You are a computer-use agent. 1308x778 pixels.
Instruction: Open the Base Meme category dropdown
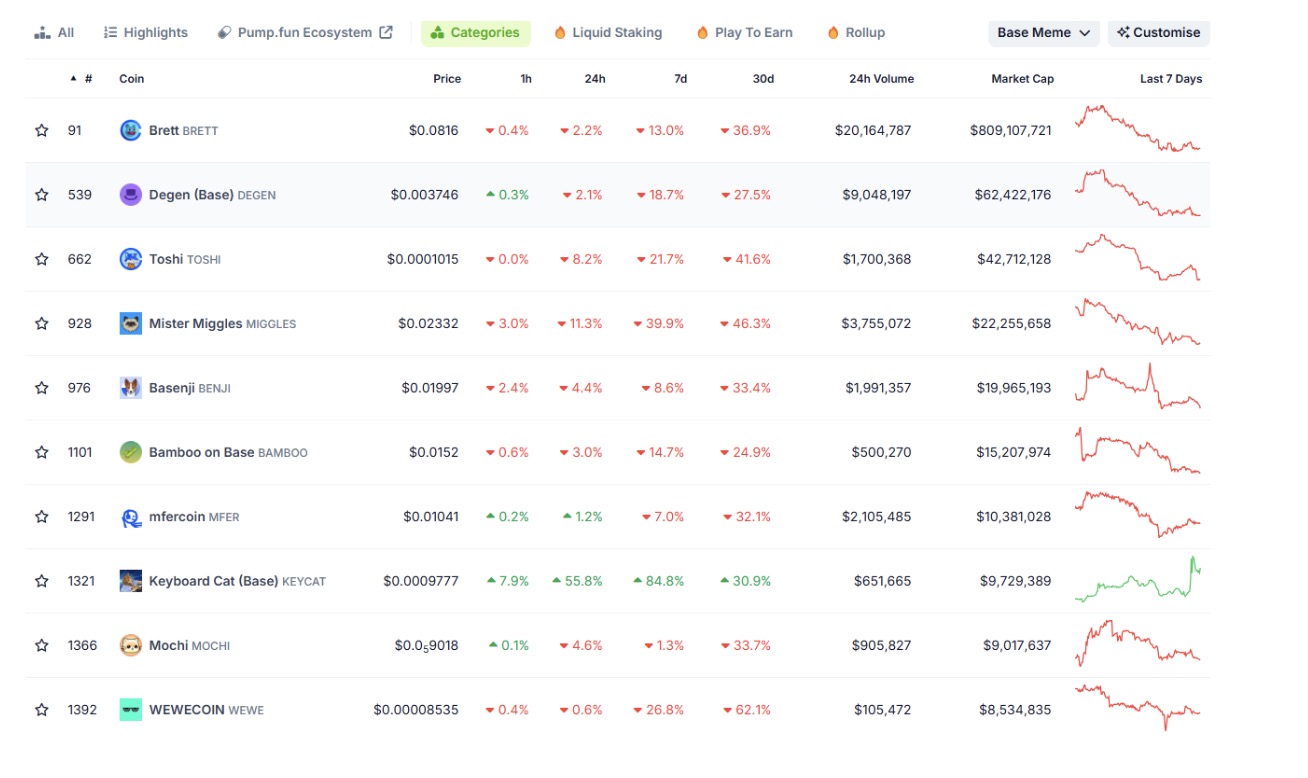click(x=1044, y=33)
